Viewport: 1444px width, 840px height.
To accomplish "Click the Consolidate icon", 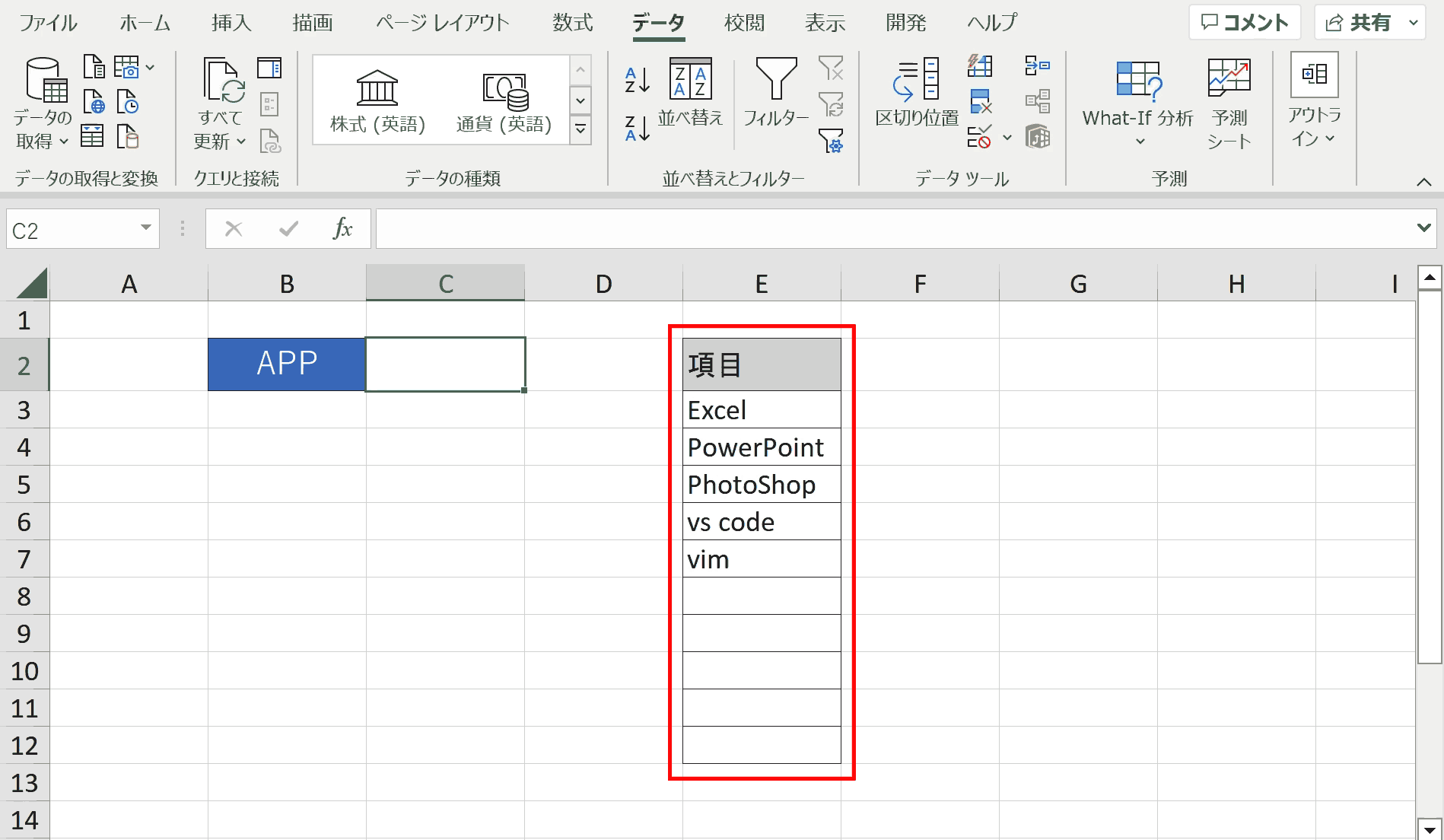I will [1038, 66].
